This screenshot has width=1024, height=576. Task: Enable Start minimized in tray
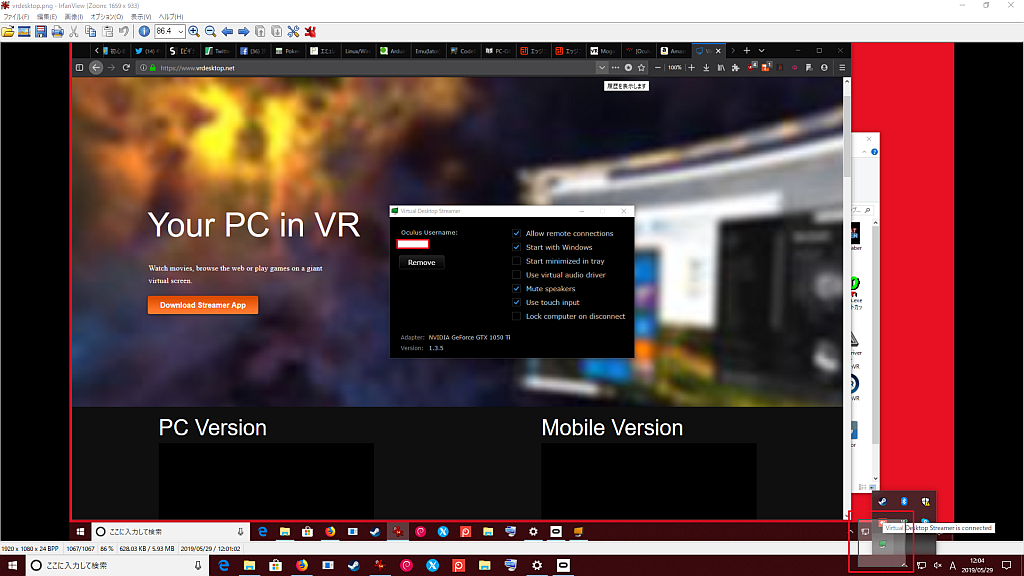pos(517,261)
